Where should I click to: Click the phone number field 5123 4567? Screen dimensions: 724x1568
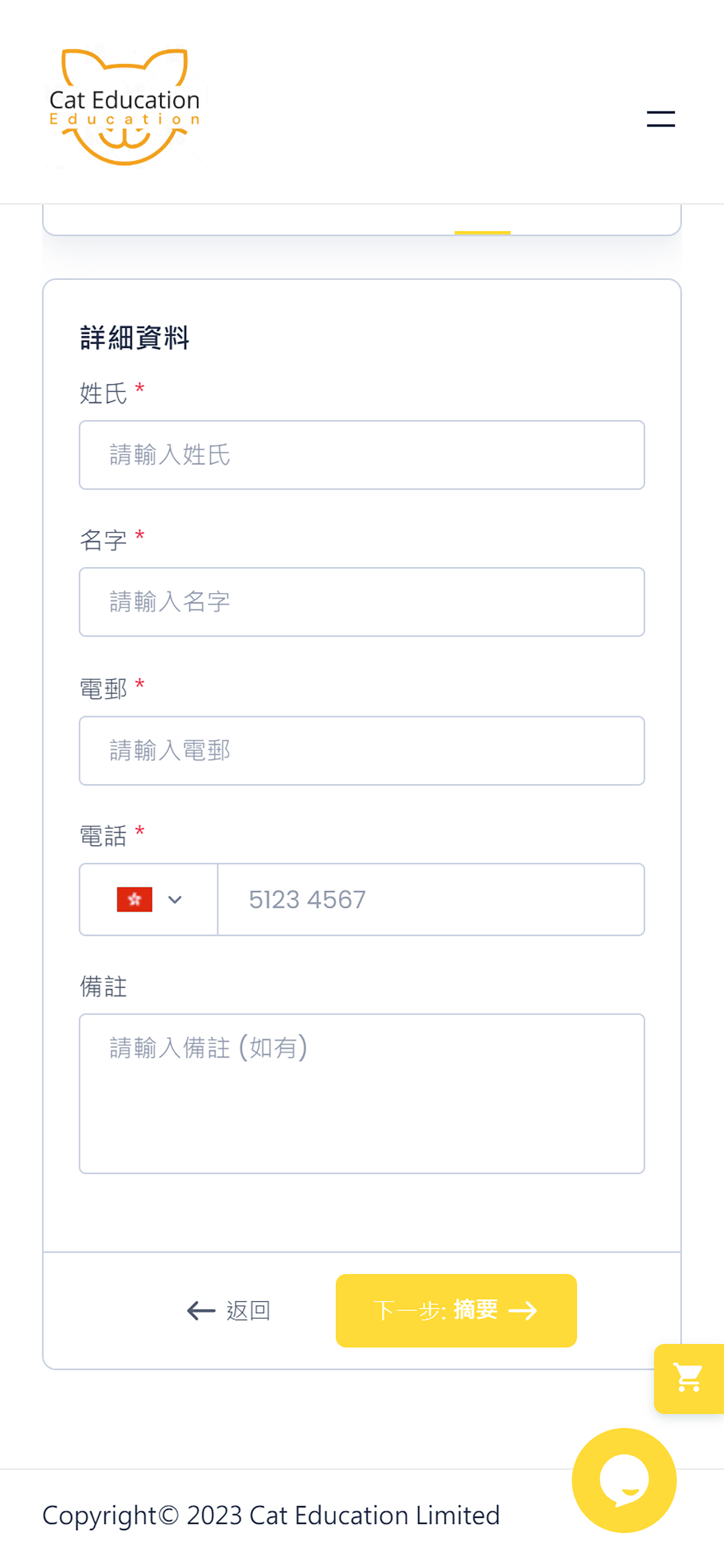click(431, 899)
